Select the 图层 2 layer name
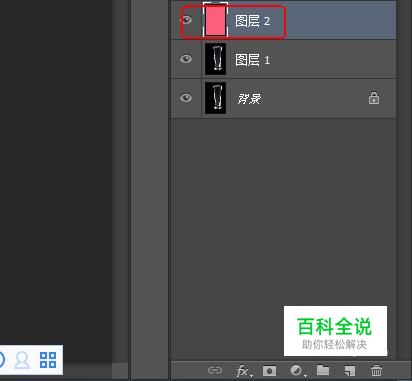Viewport: 412px width, 381px height. point(252,21)
